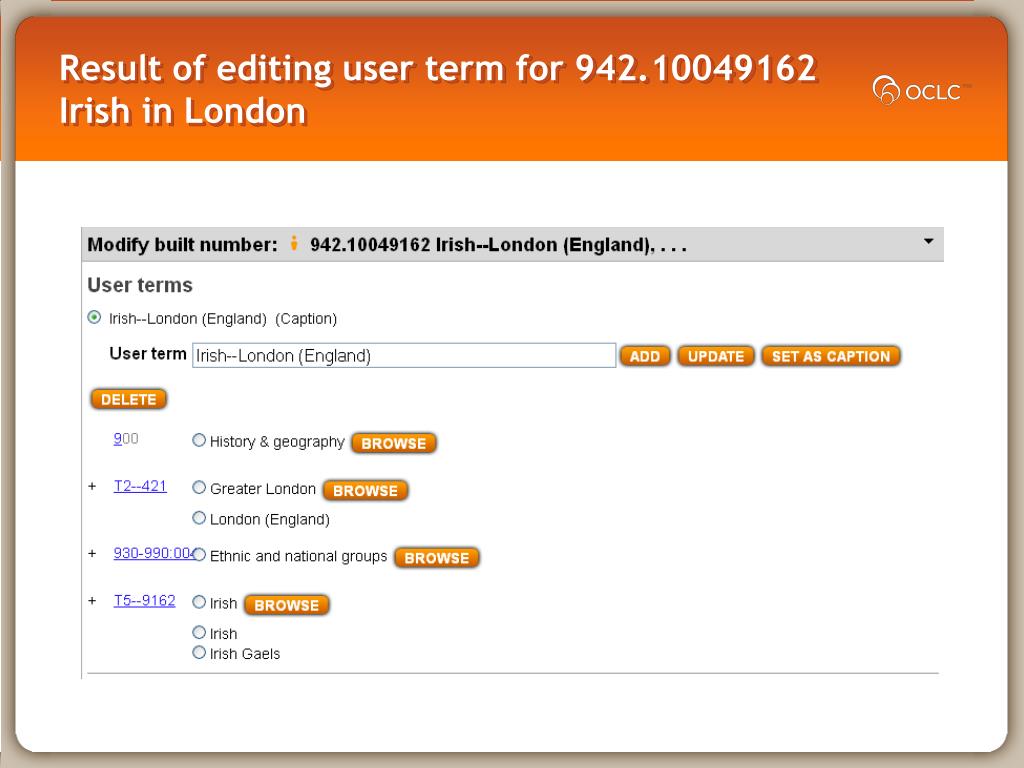Viewport: 1024px width, 768px height.
Task: Click into the User term text field
Action: [x=404, y=355]
